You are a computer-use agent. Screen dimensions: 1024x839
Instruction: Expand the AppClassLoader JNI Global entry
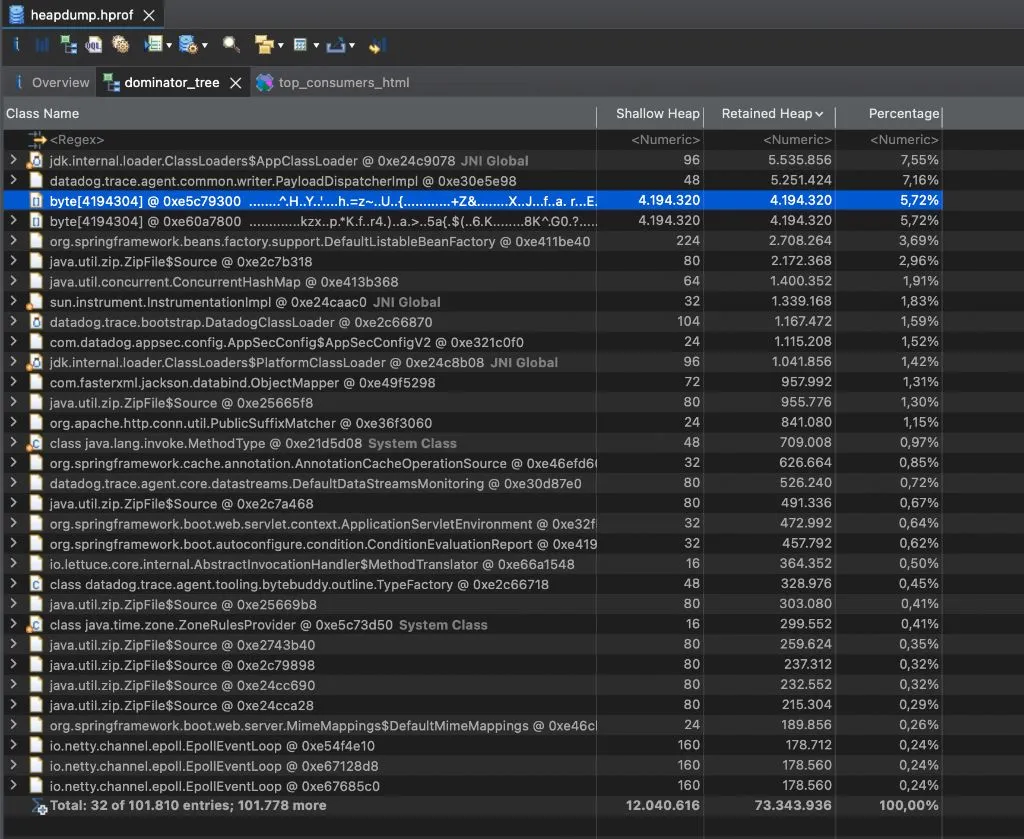13,160
